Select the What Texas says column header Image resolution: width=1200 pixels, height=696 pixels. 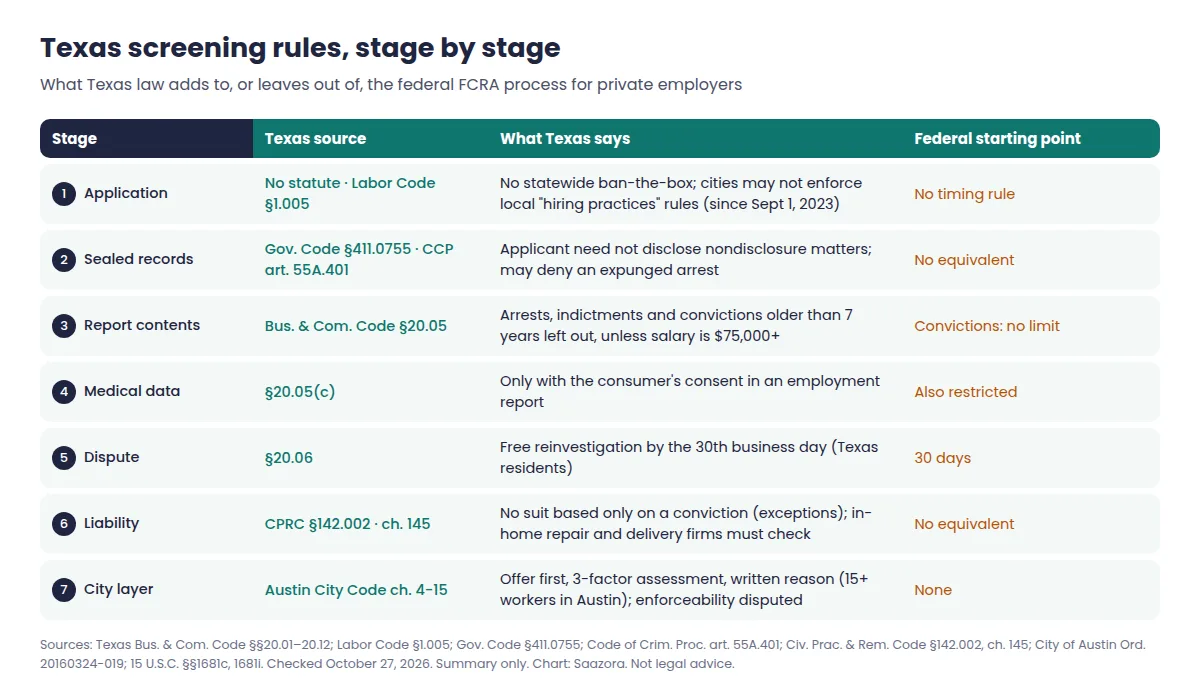coord(695,139)
